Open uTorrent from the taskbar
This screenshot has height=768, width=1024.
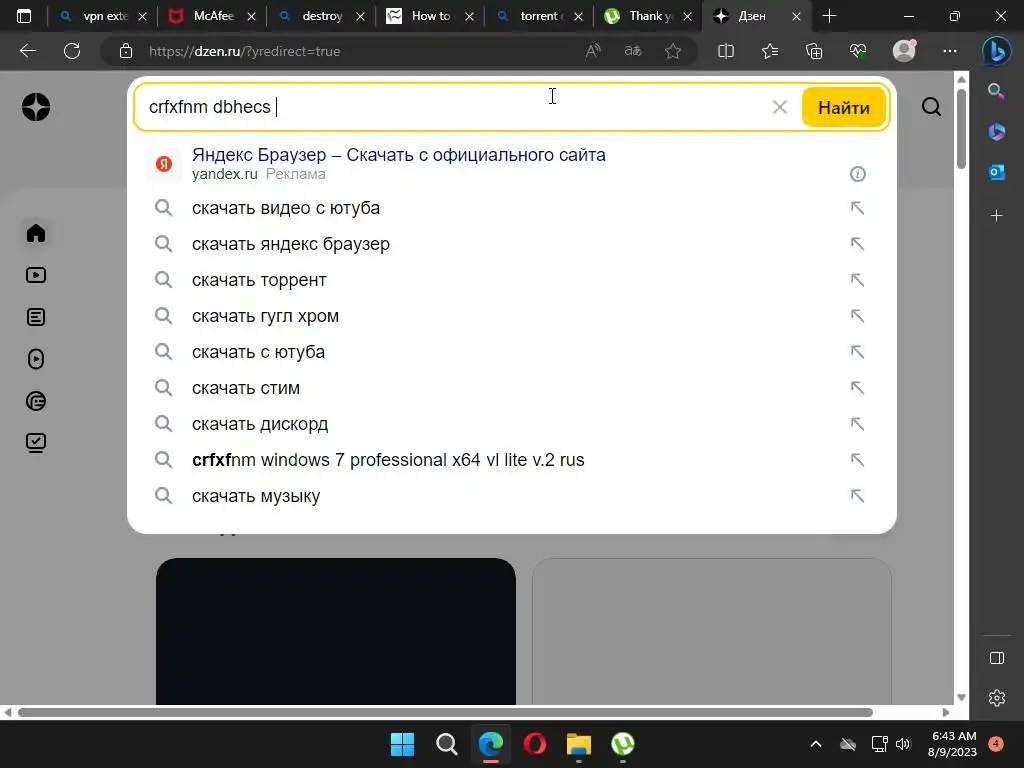click(623, 744)
